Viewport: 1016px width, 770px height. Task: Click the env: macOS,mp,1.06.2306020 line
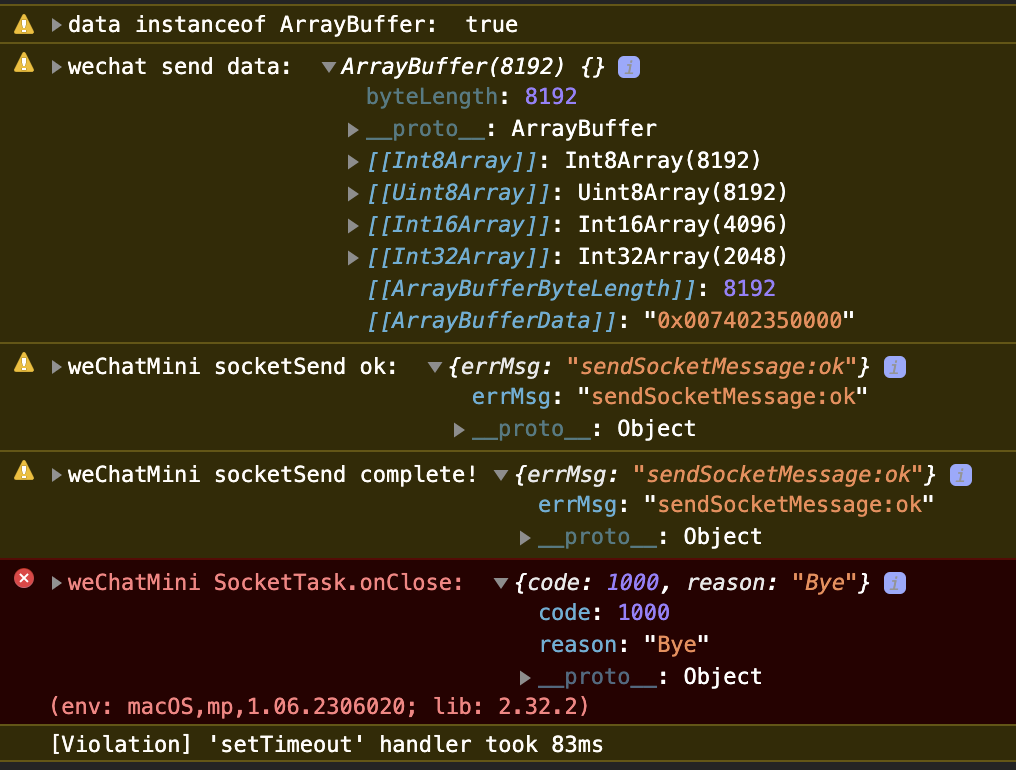point(319,706)
